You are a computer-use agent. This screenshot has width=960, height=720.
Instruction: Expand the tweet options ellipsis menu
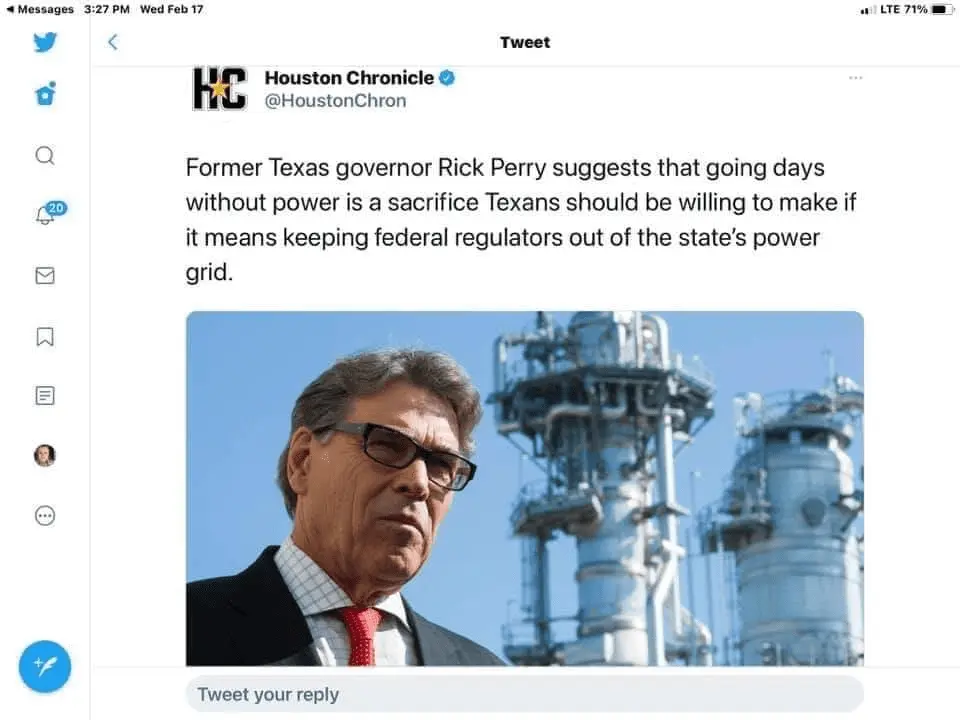pos(855,78)
